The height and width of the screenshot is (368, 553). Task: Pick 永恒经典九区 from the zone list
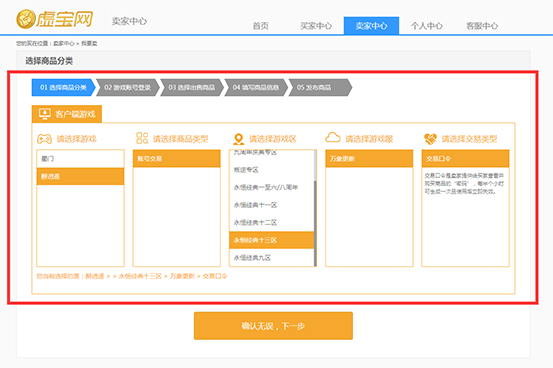click(272, 258)
